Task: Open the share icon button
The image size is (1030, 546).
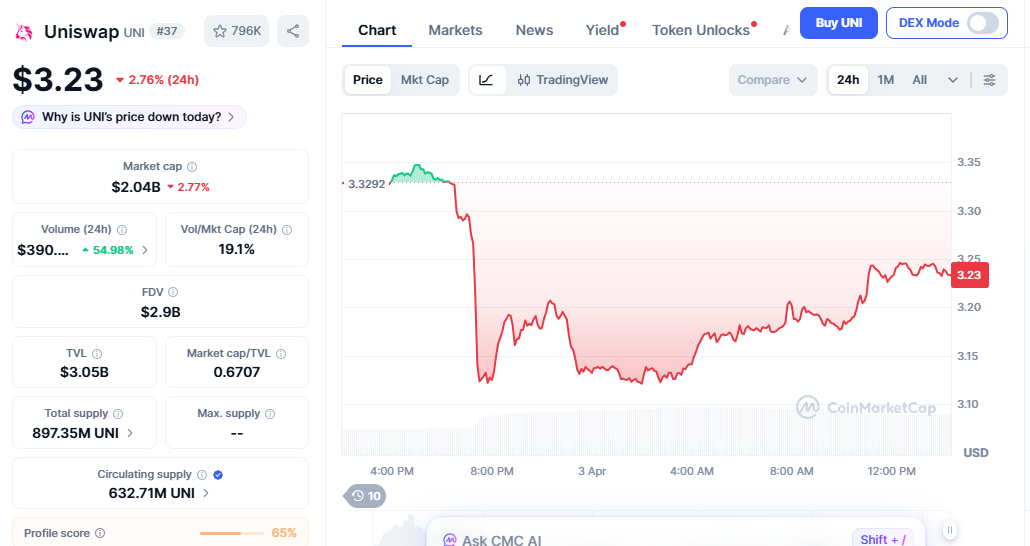Action: pyautogui.click(x=293, y=31)
